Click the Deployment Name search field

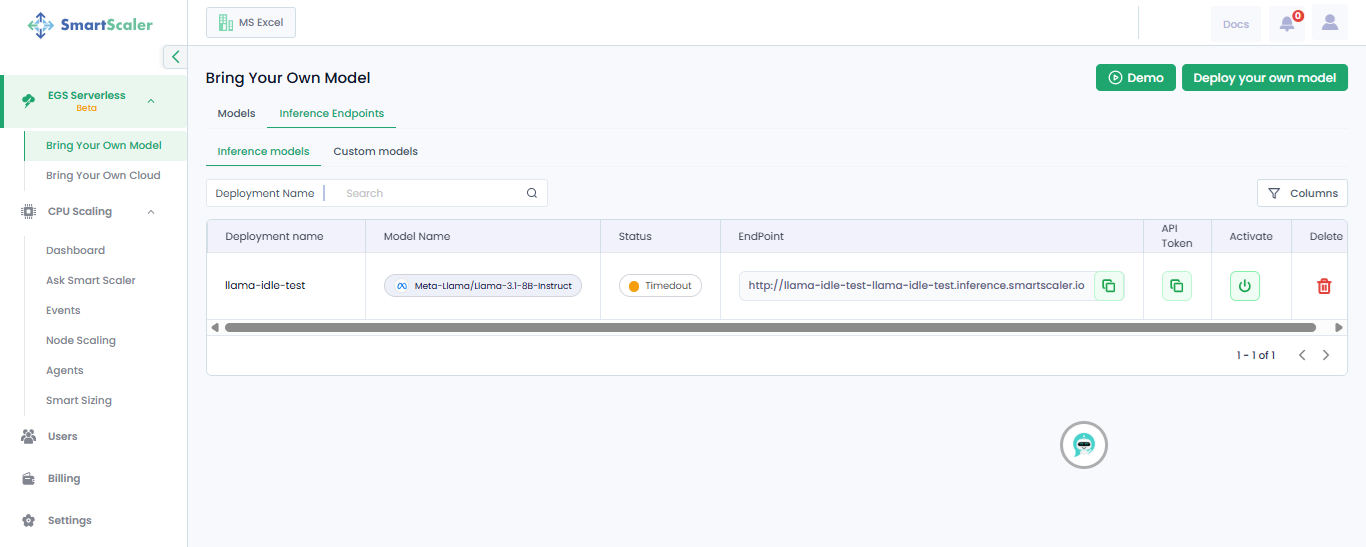tap(430, 193)
